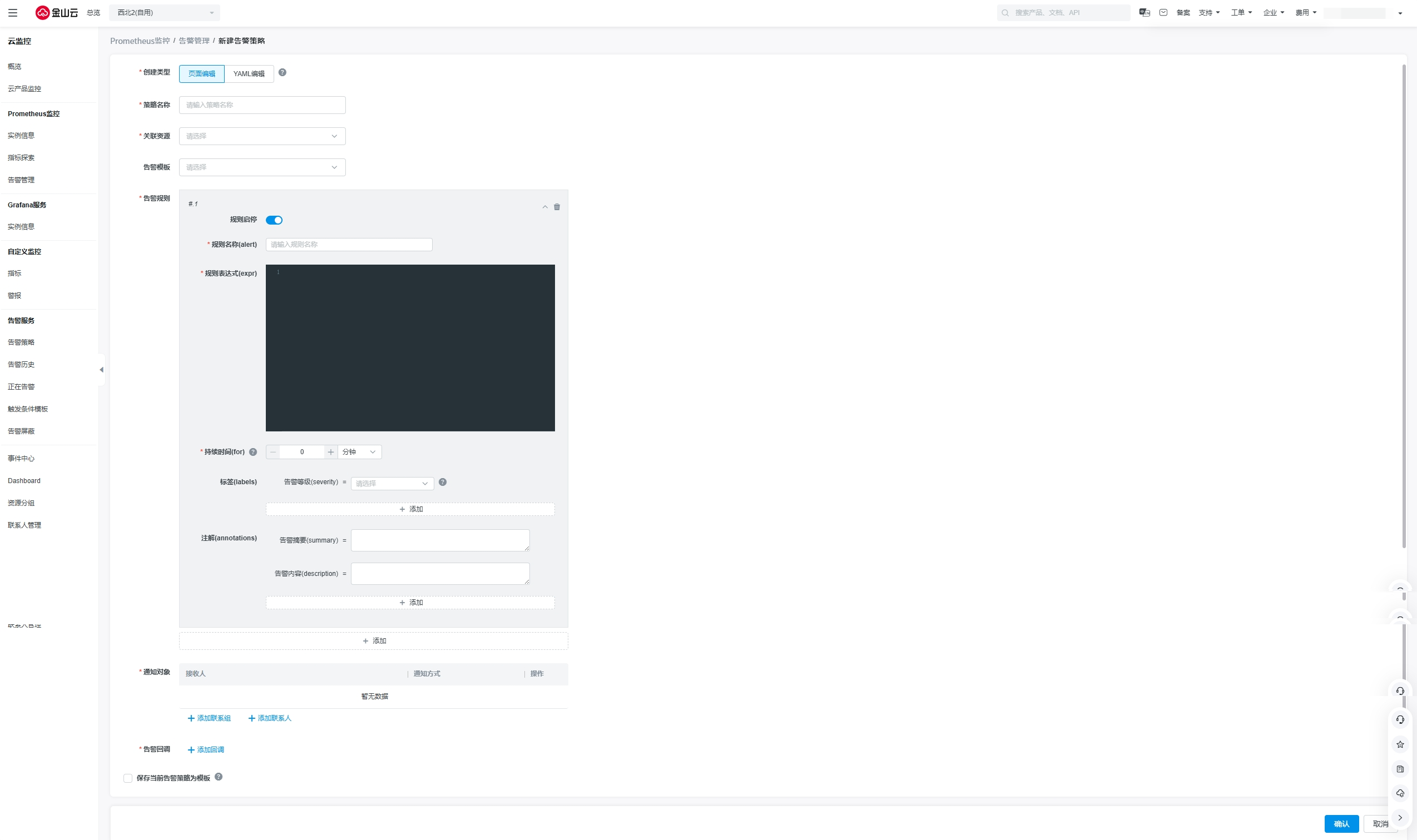This screenshot has height=840, width=1417.
Task: Delete alert rule #1 with trash icon
Action: click(557, 207)
